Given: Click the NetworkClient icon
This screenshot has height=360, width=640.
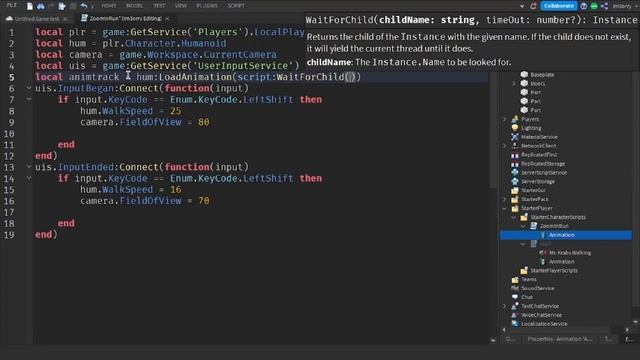Looking at the screenshot, I should 515,146.
